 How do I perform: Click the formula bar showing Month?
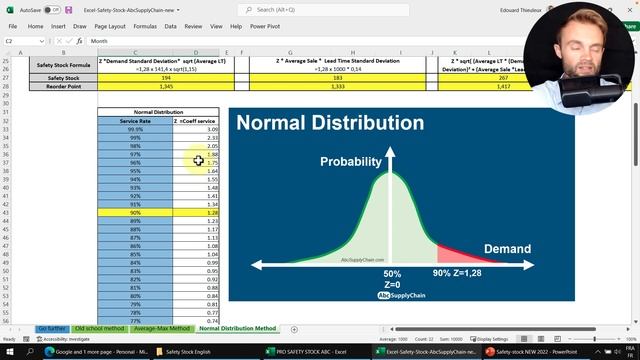pos(306,41)
